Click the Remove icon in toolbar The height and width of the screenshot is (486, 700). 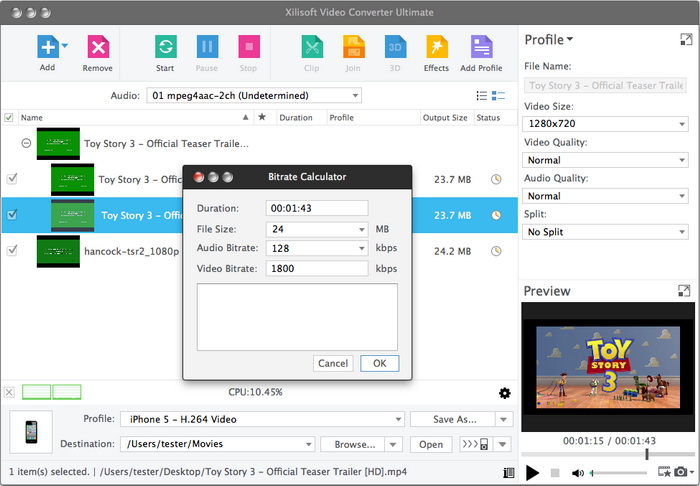[97, 47]
